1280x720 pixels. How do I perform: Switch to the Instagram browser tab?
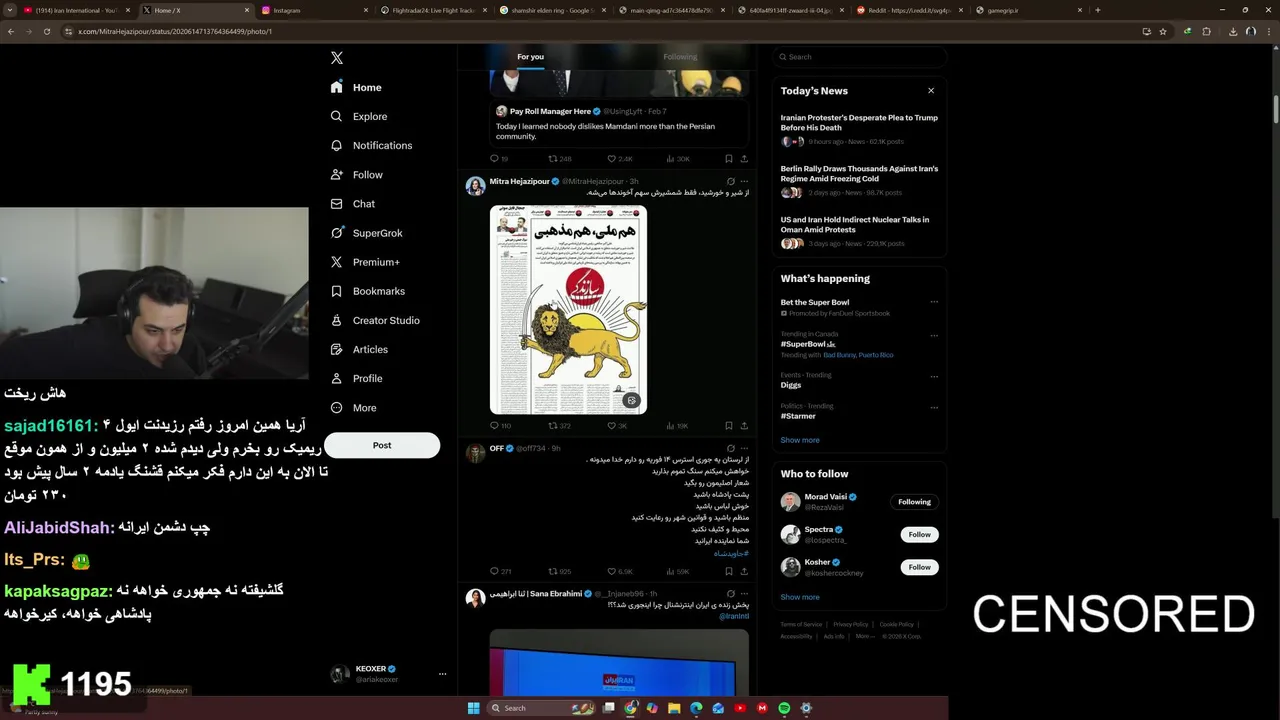(x=315, y=10)
